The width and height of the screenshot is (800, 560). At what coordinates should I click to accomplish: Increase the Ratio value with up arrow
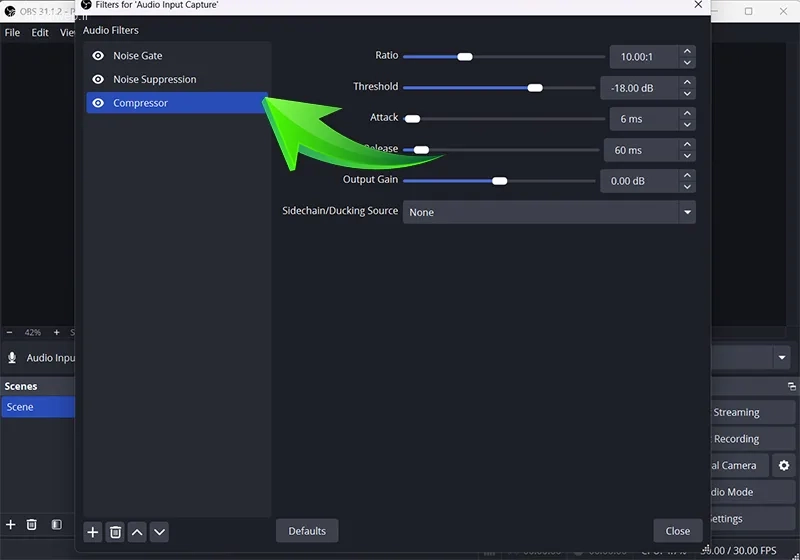pyautogui.click(x=687, y=51)
